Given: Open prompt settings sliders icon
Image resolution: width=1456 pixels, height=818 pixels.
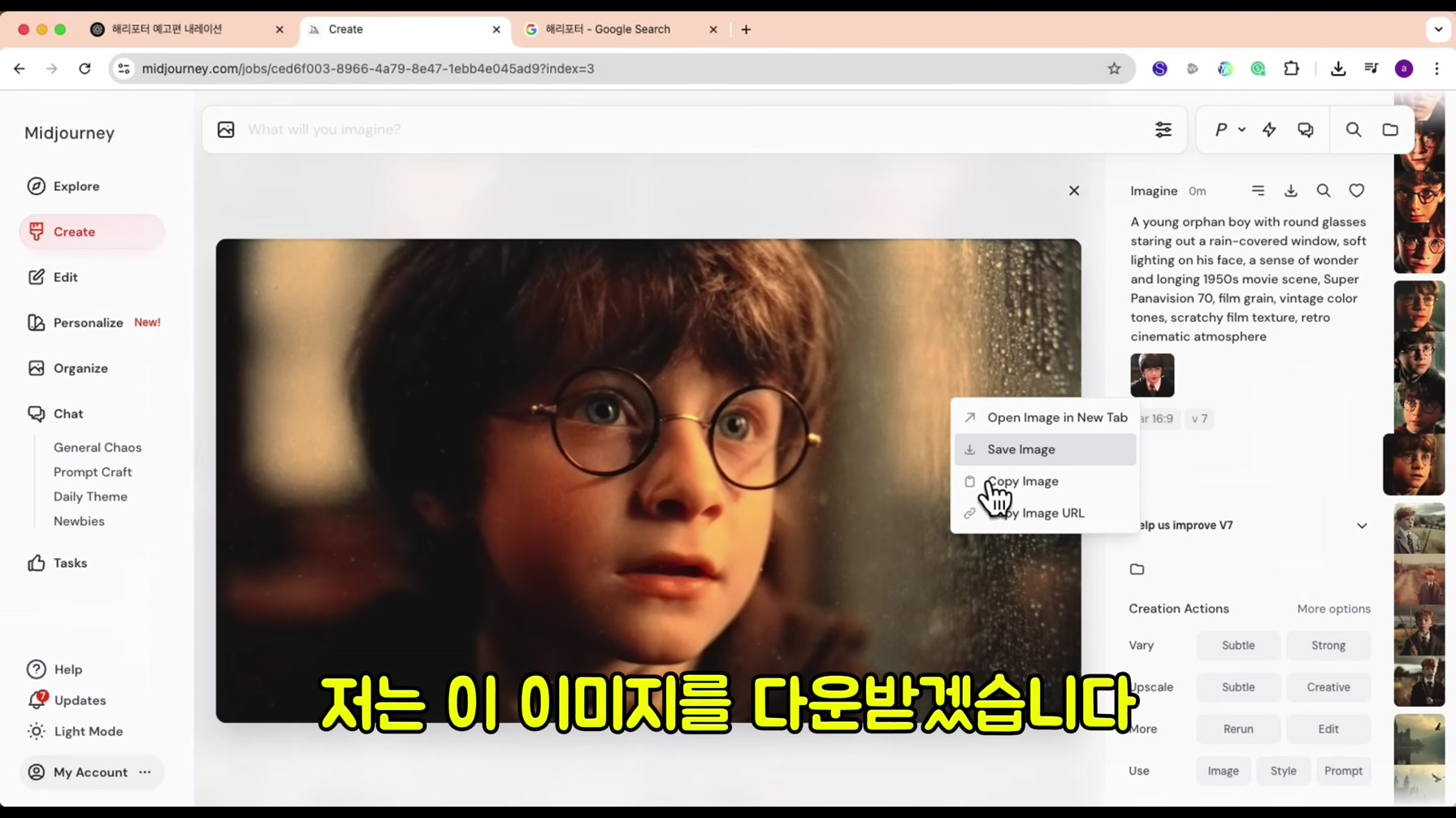Looking at the screenshot, I should point(1163,129).
